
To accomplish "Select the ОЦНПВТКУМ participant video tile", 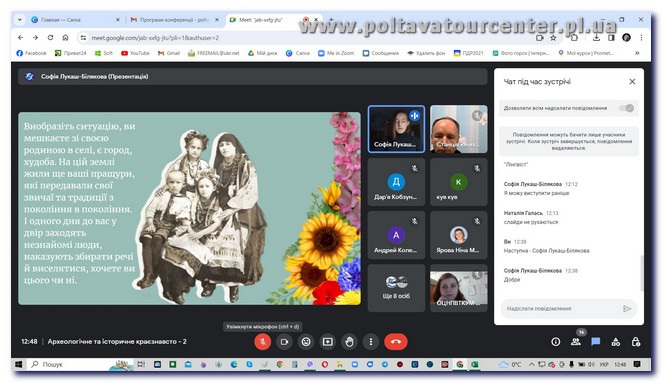I will (x=459, y=288).
